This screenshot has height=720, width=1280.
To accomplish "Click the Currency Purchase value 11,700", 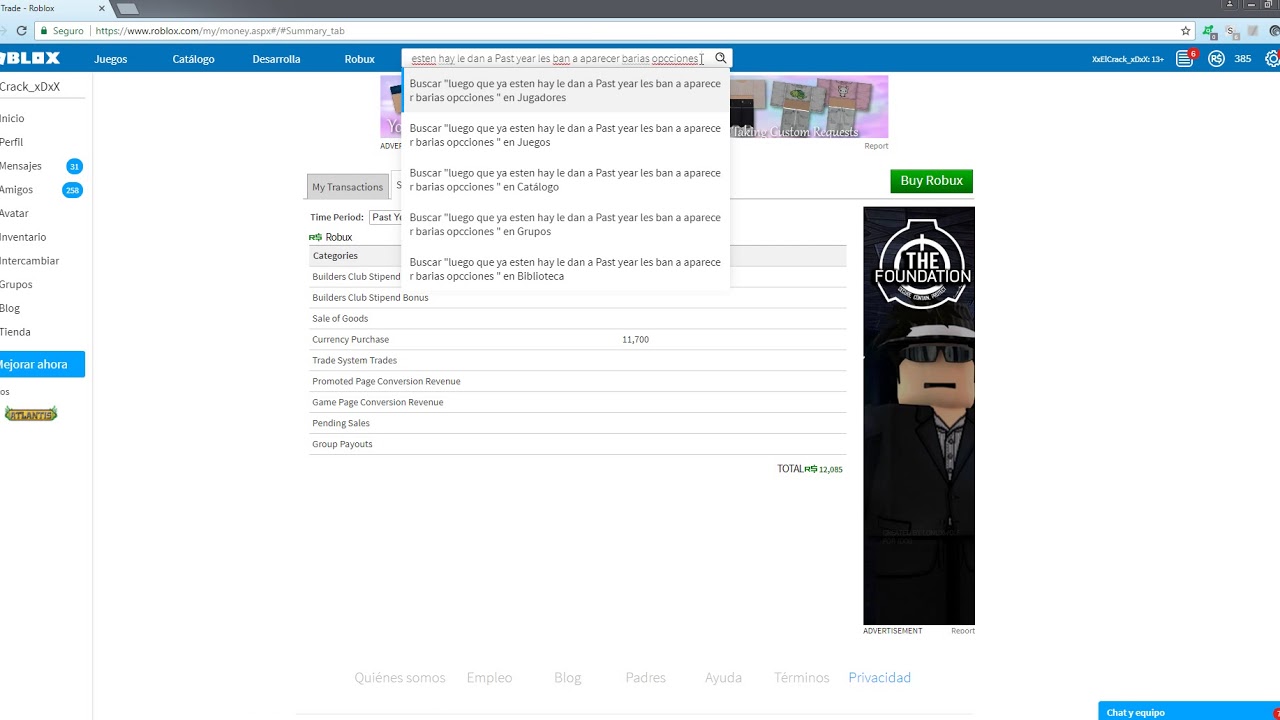I will (x=635, y=340).
